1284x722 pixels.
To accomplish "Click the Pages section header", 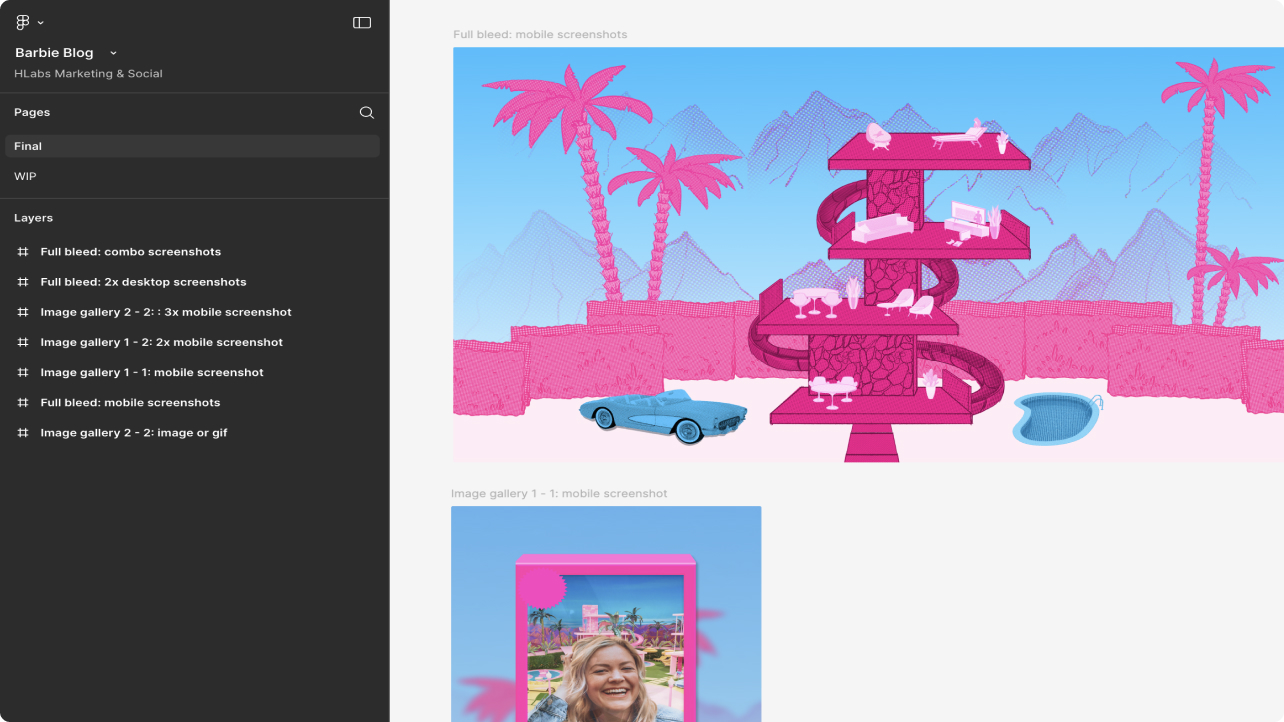I will [x=32, y=112].
